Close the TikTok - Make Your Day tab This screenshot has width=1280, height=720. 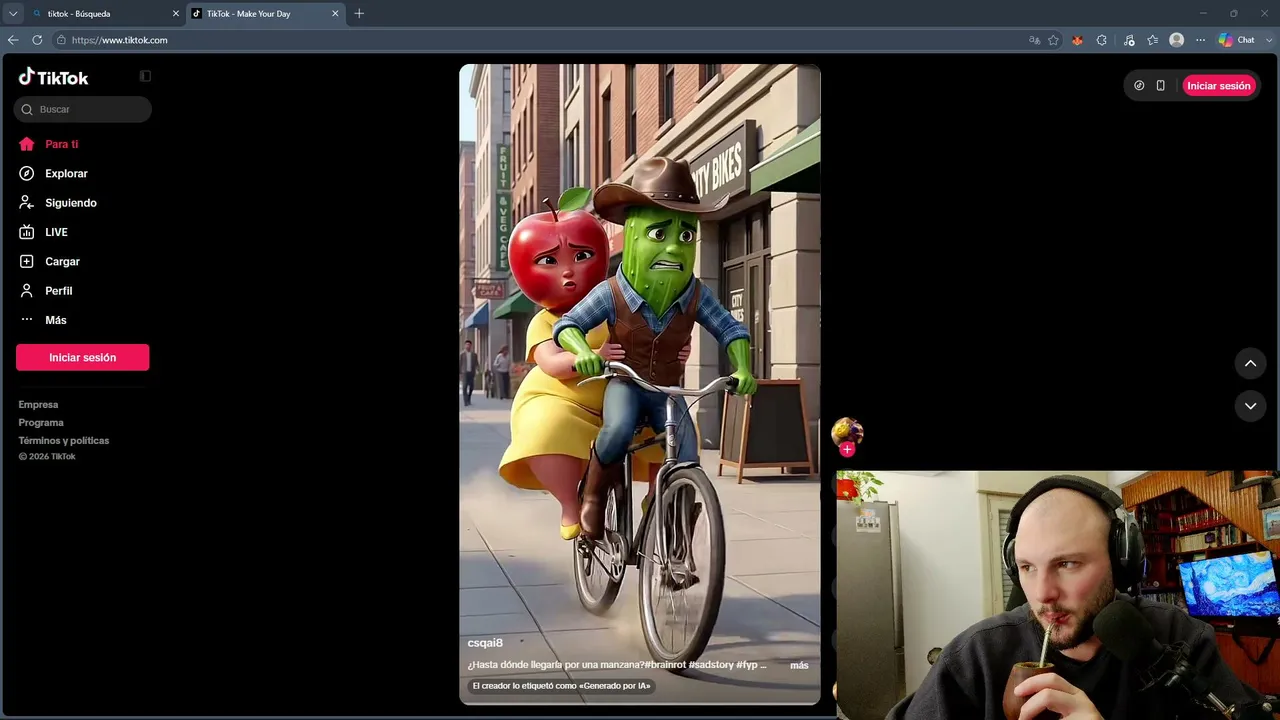tap(335, 14)
